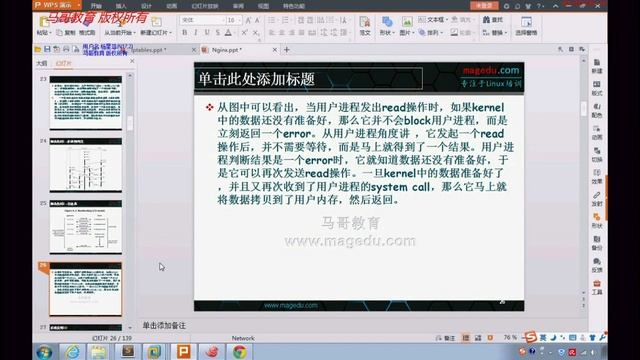Close the slide thumbnail panel
The width and height of the screenshot is (640, 360).
(132, 61)
